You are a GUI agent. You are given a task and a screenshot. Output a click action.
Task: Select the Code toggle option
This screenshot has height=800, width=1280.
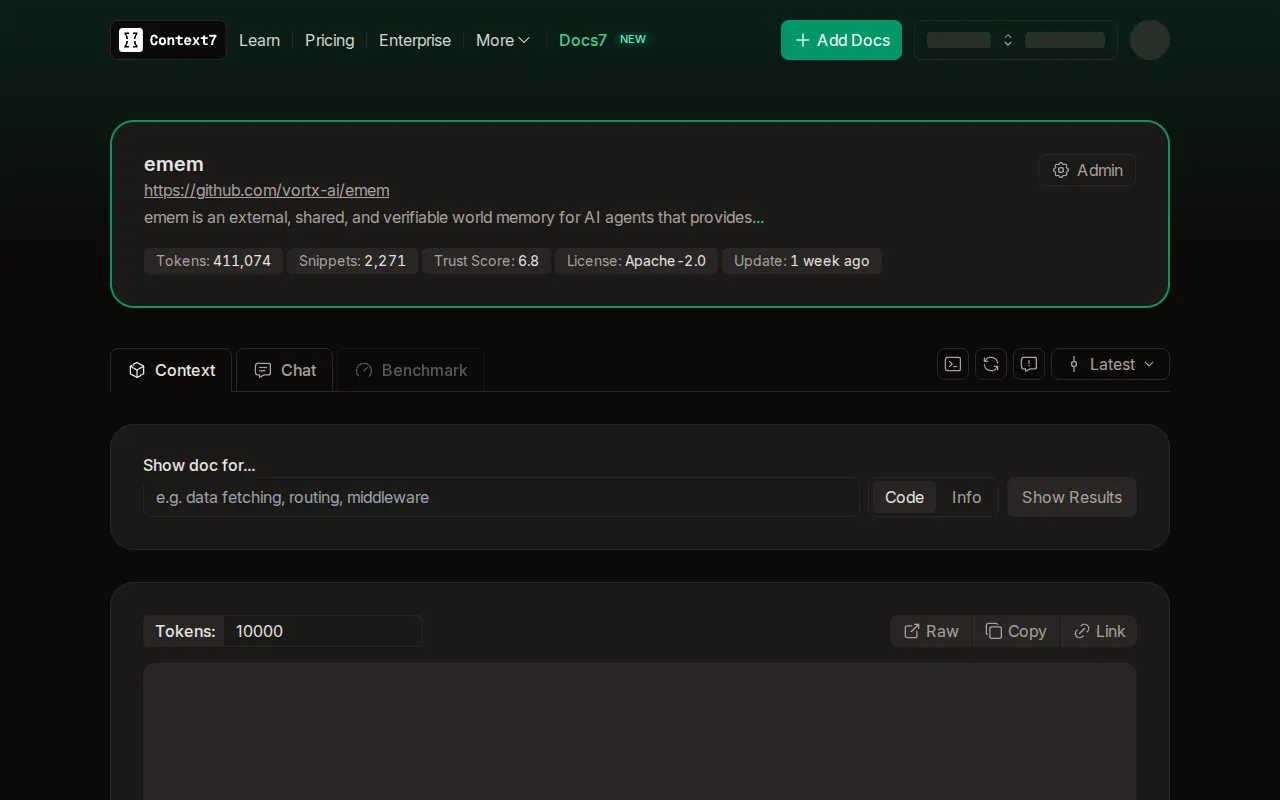coord(905,497)
